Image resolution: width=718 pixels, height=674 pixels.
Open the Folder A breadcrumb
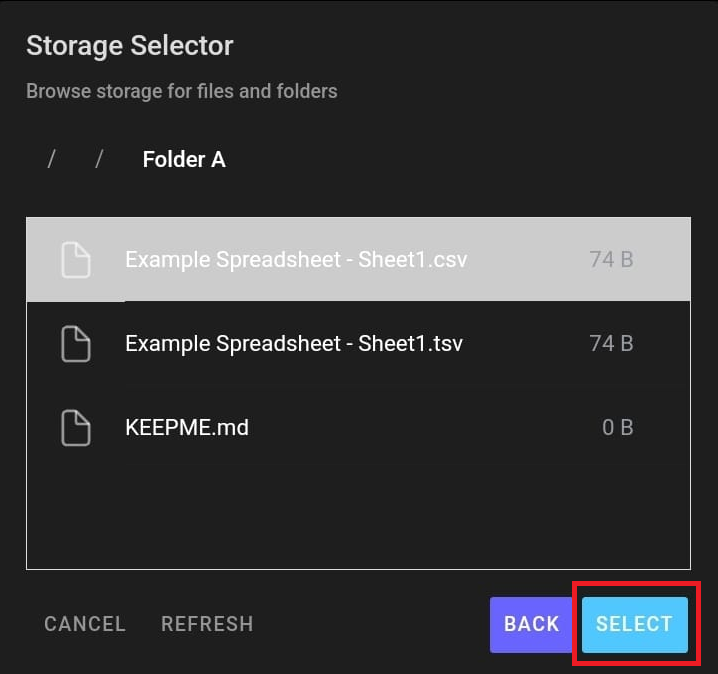(184, 160)
